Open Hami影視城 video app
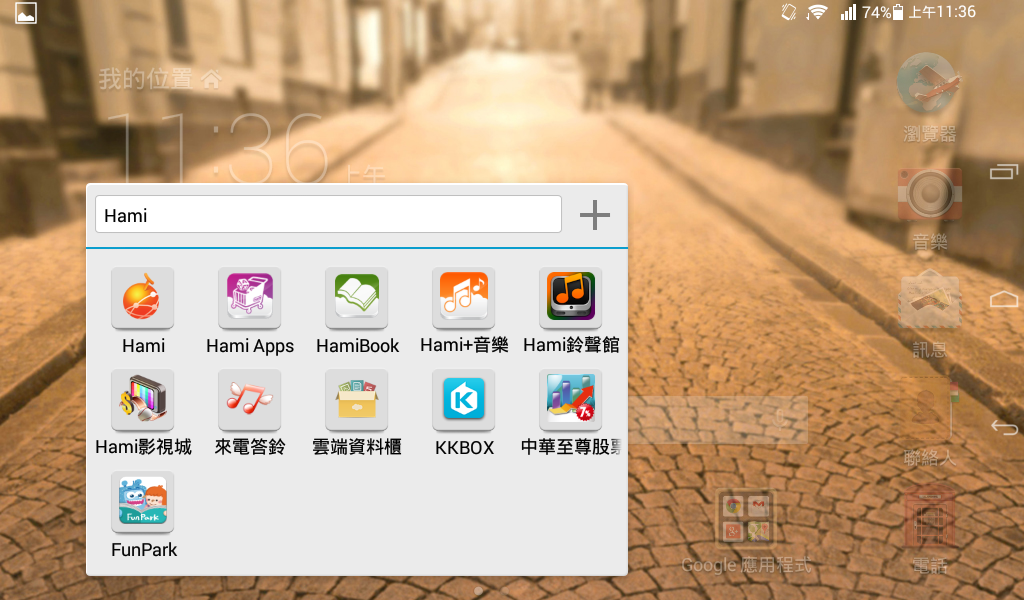The height and width of the screenshot is (600, 1024). pyautogui.click(x=142, y=400)
